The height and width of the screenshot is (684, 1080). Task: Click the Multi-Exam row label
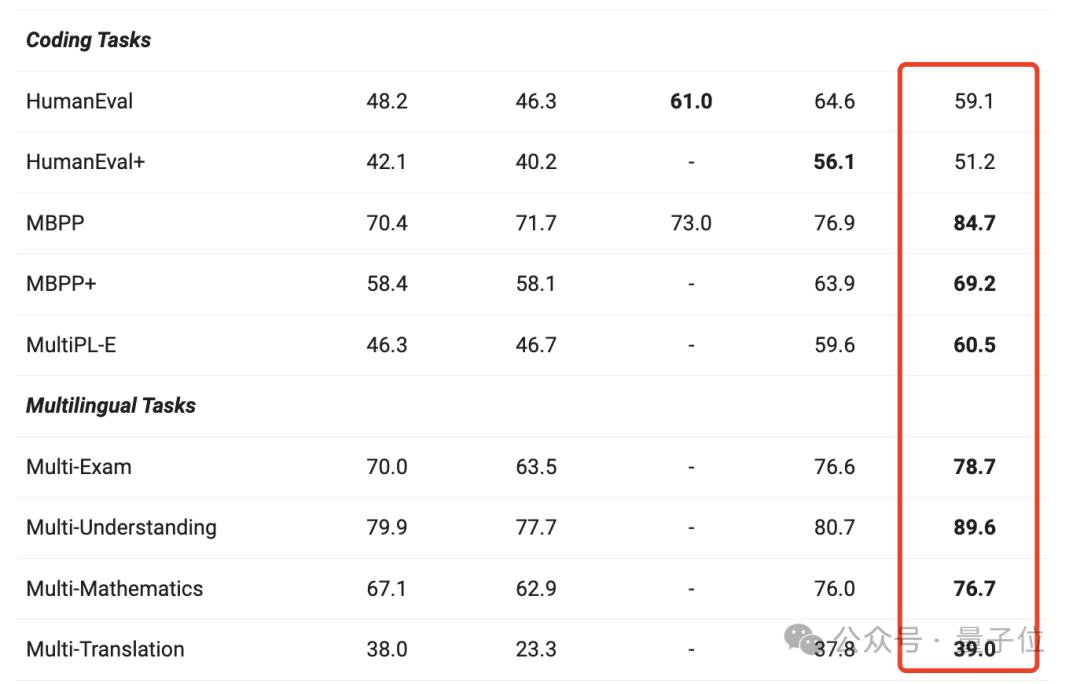pyautogui.click(x=78, y=467)
